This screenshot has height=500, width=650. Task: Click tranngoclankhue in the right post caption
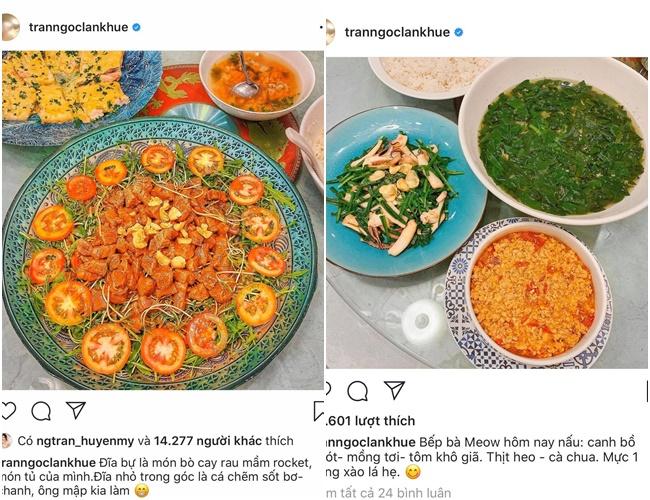(x=365, y=443)
